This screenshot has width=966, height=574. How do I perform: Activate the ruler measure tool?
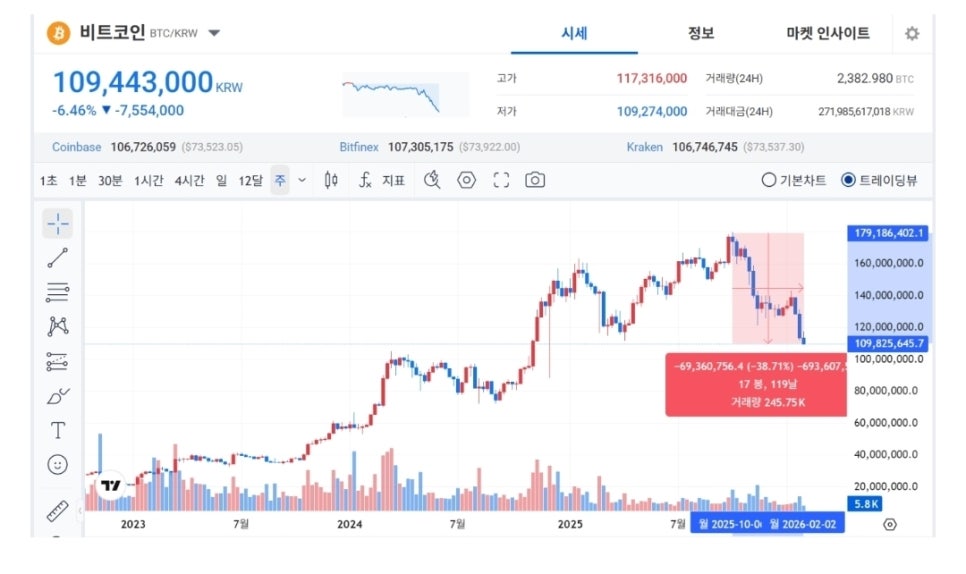[57, 511]
